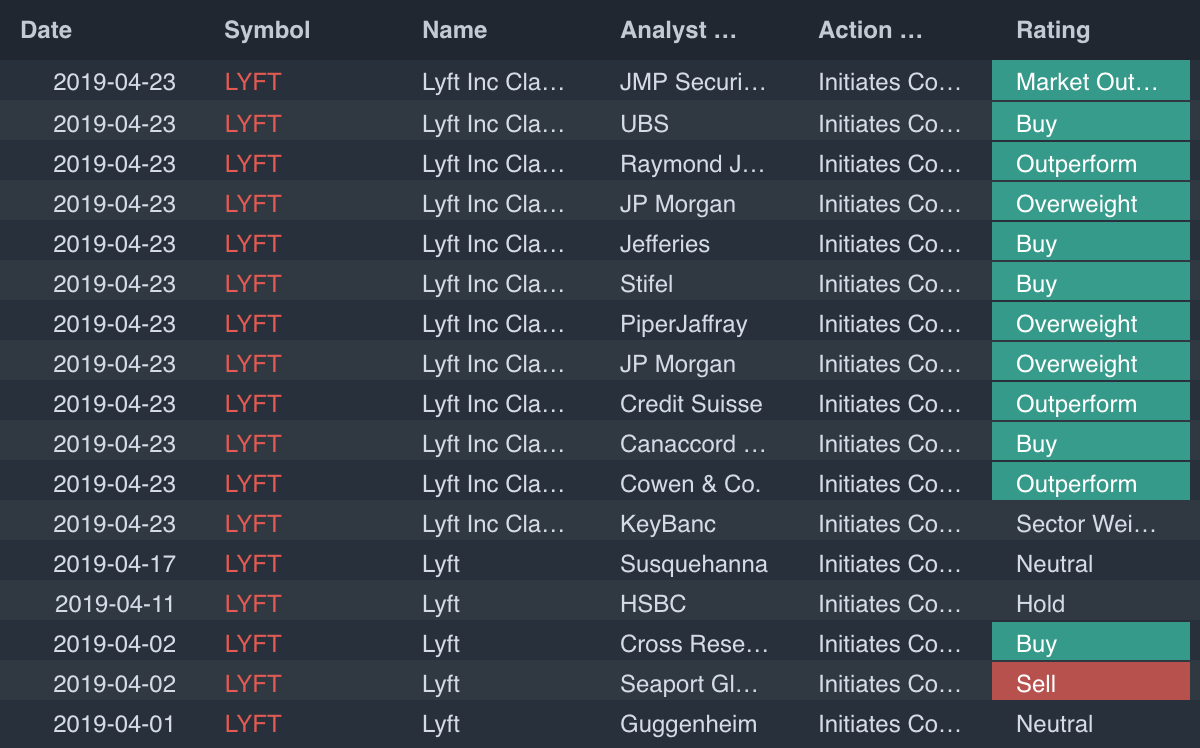Click the red Sell rating cell
The width and height of the screenshot is (1200, 748).
pyautogui.click(x=1090, y=684)
